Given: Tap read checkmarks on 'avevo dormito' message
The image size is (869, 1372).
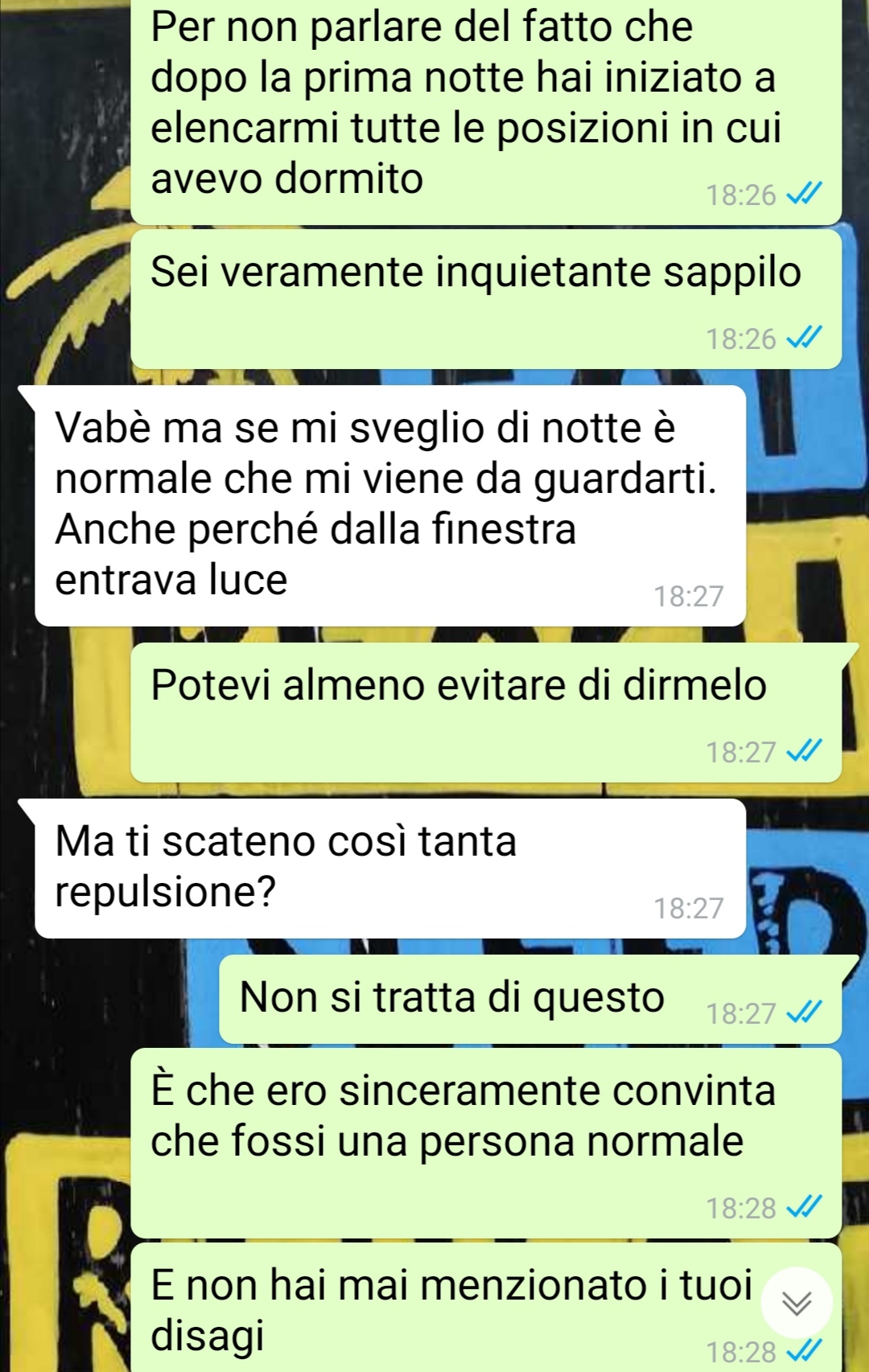Looking at the screenshot, I should pos(804,194).
